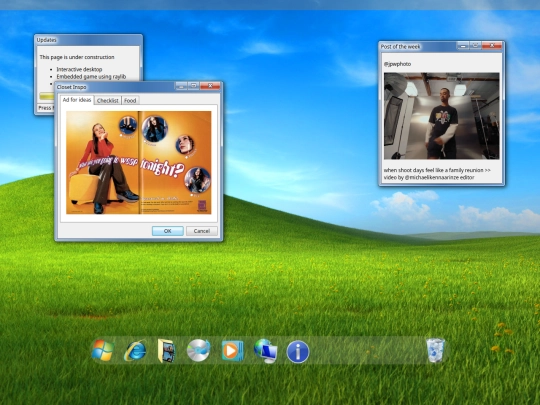Minimize the Post of the week window

coord(463,45)
